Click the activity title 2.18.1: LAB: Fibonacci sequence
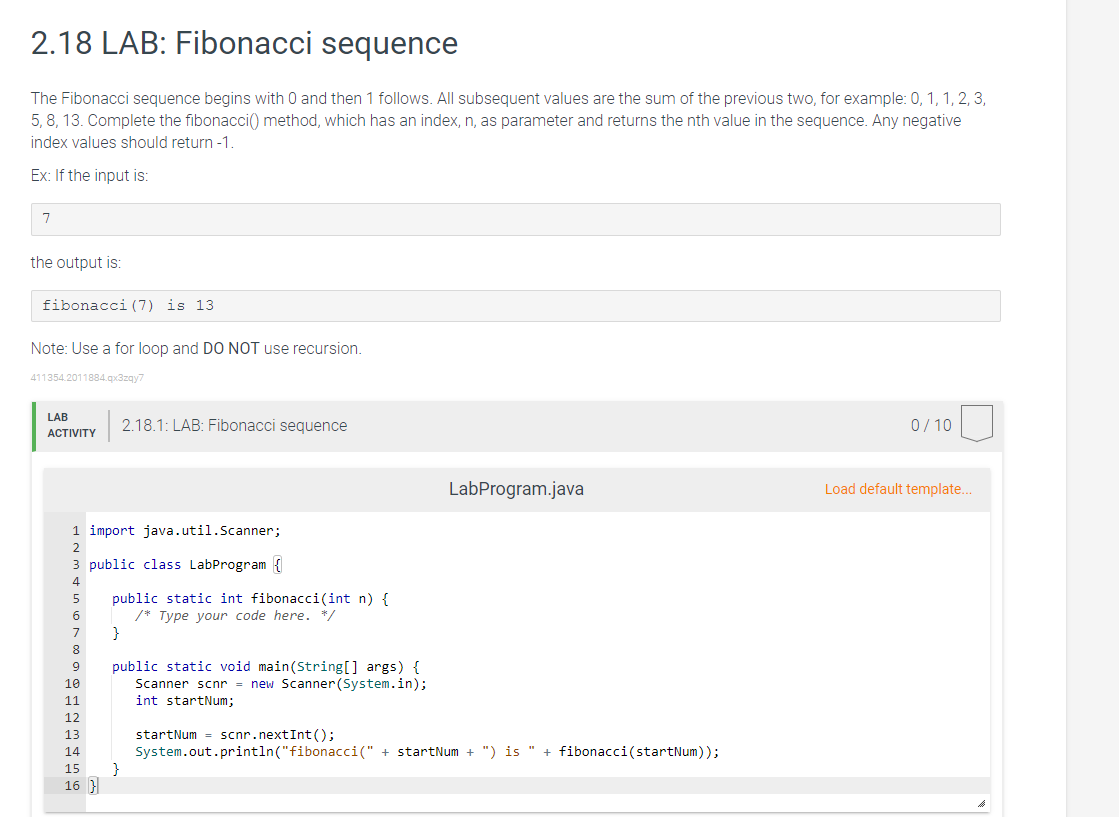The width and height of the screenshot is (1119, 817). pyautogui.click(x=234, y=425)
